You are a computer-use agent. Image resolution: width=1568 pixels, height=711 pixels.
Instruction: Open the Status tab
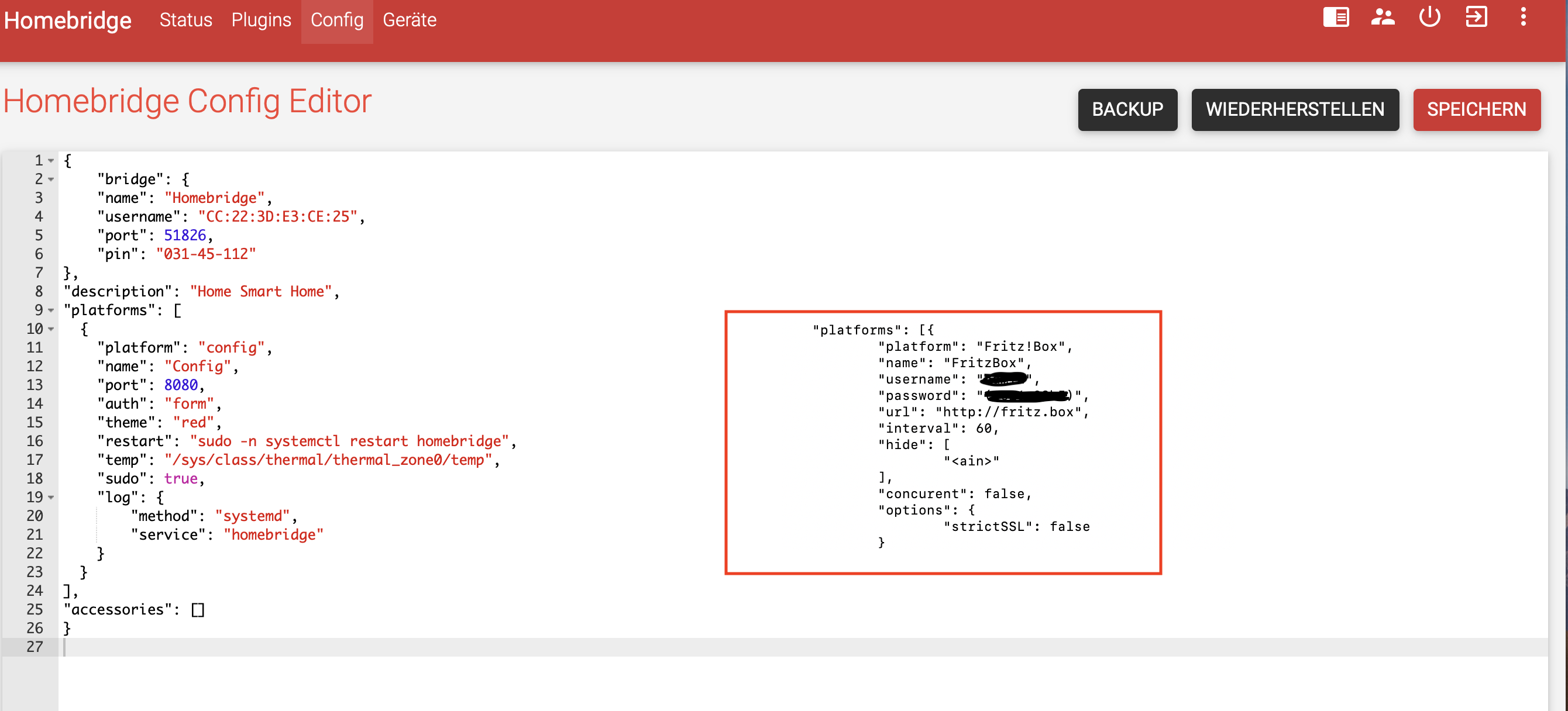(185, 20)
